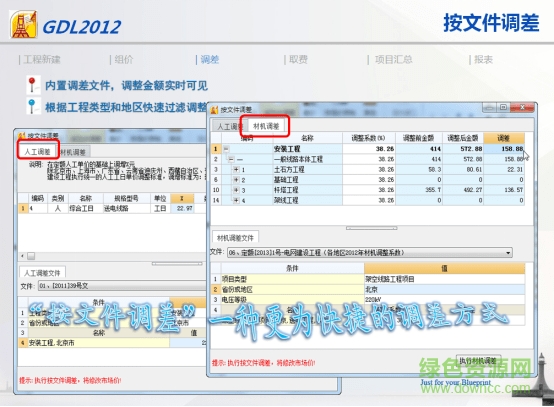Click the 调整系数(%) column header
This screenshot has width=554, height=407.
(x=369, y=138)
